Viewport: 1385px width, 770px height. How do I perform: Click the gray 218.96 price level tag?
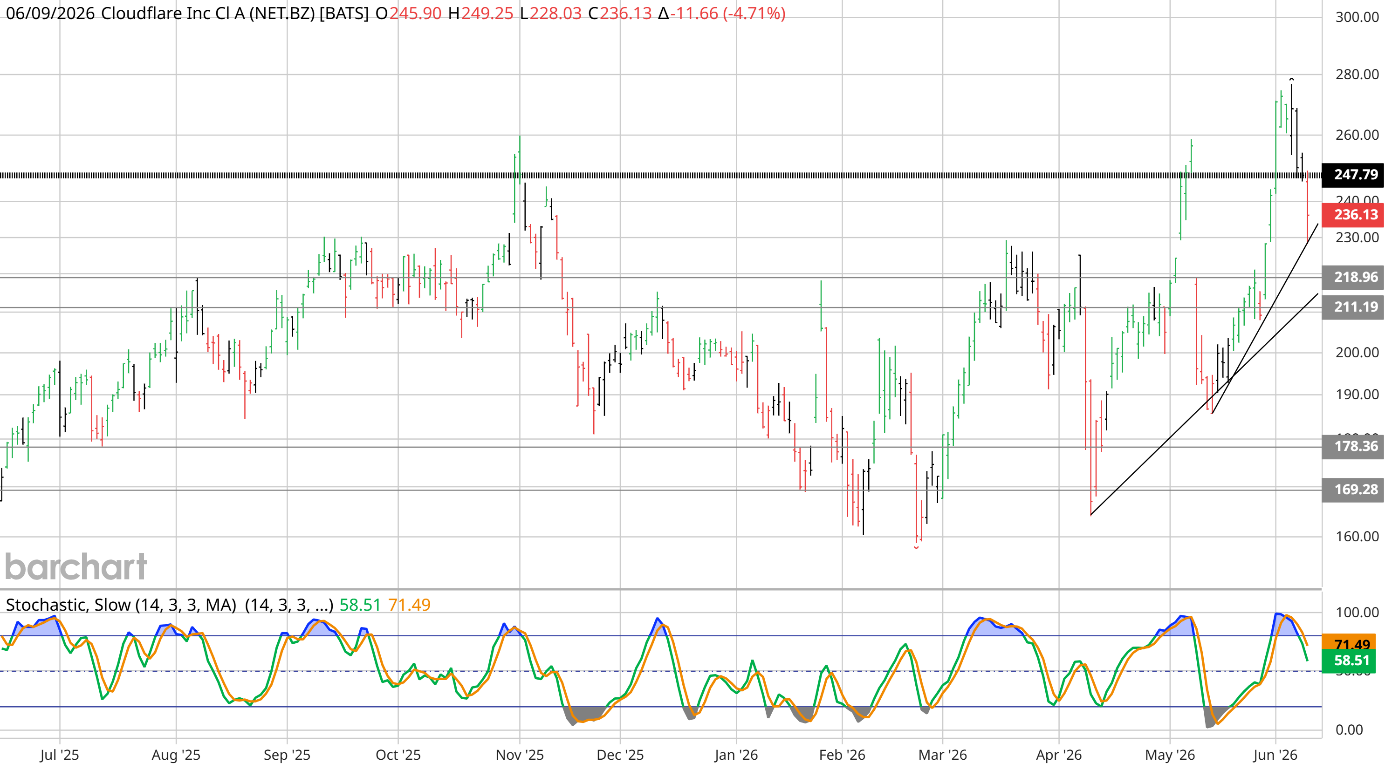pyautogui.click(x=1353, y=276)
